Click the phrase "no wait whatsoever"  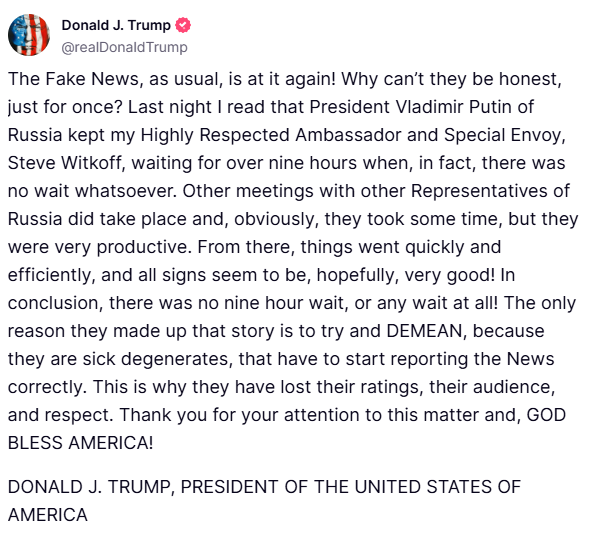coord(90,191)
